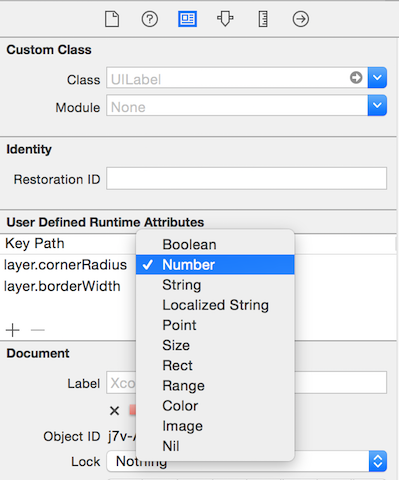
Task: Remove attribute with the minus icon
Action: click(38, 330)
